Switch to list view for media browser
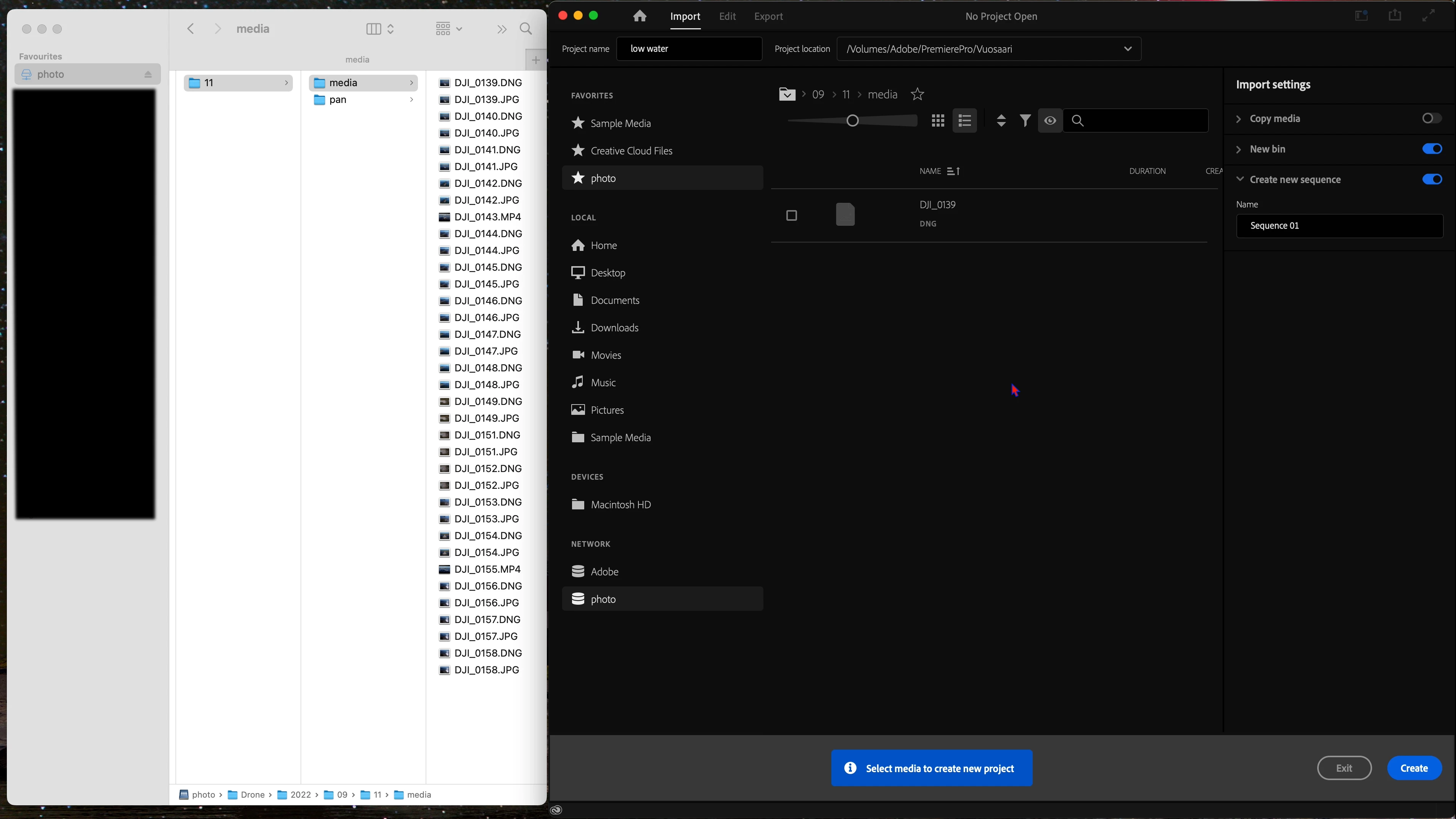1456x819 pixels. 964,120
